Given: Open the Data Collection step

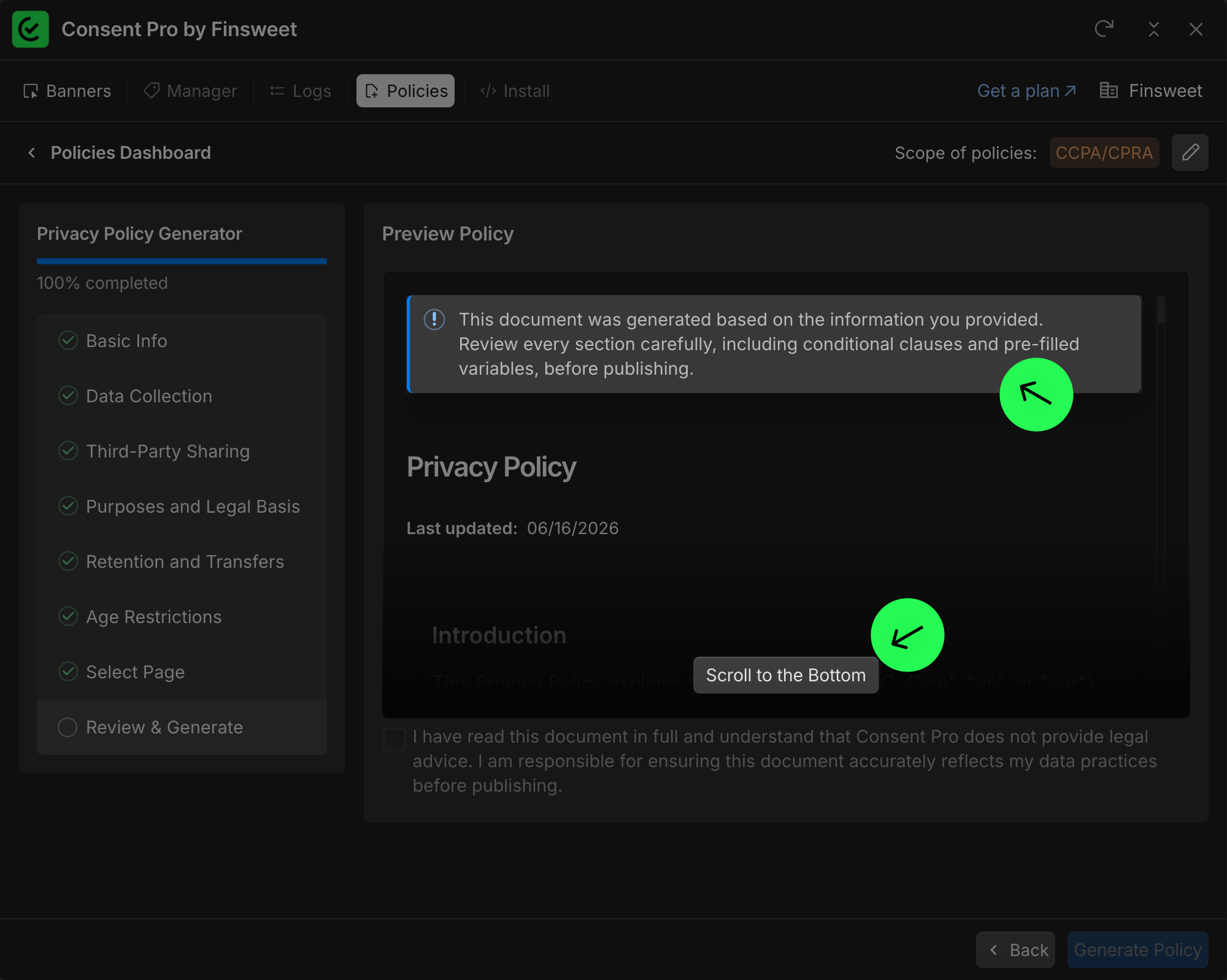Looking at the screenshot, I should (x=182, y=396).
